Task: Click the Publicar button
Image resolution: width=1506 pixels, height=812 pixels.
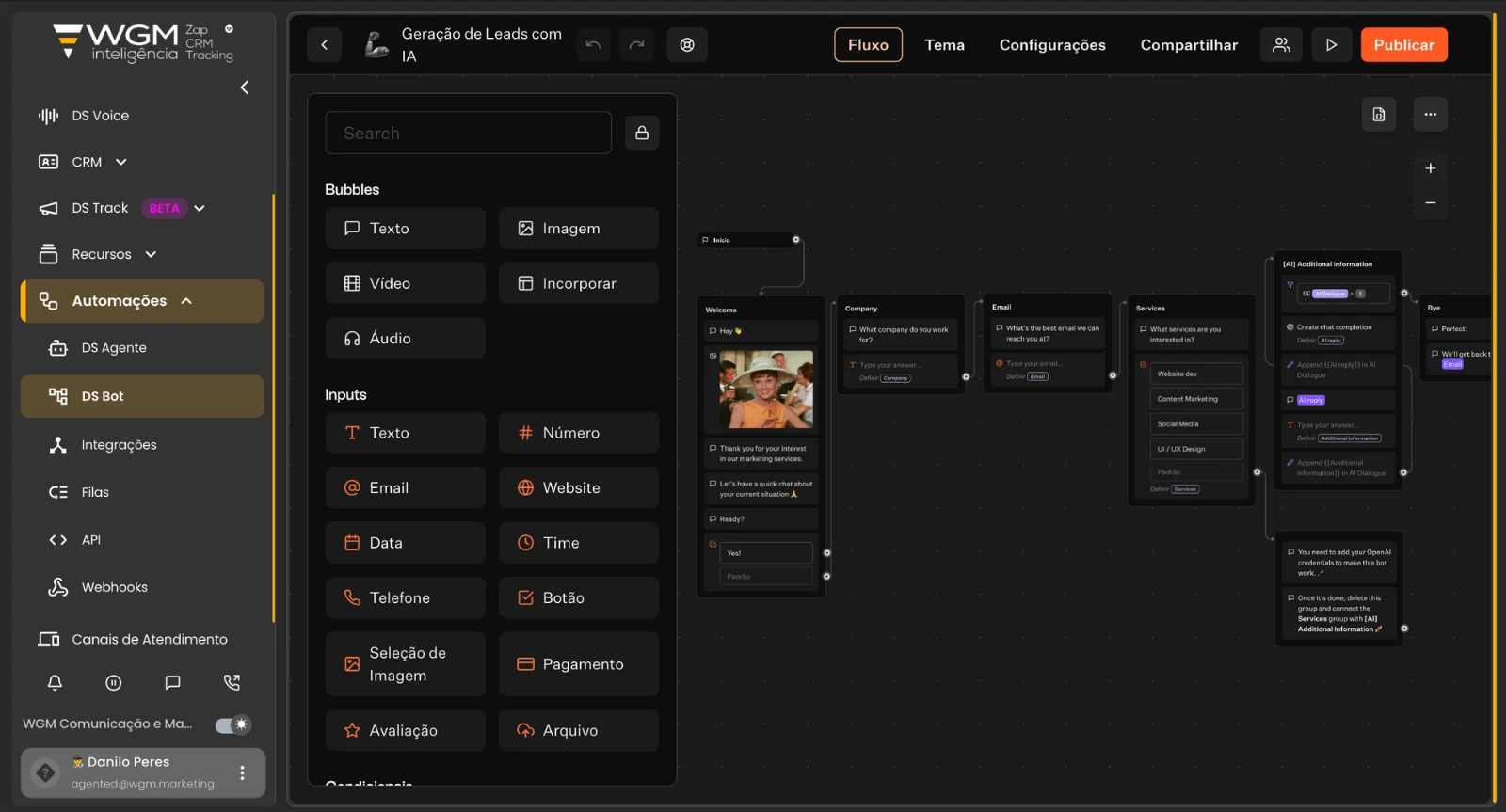Action: 1403,44
